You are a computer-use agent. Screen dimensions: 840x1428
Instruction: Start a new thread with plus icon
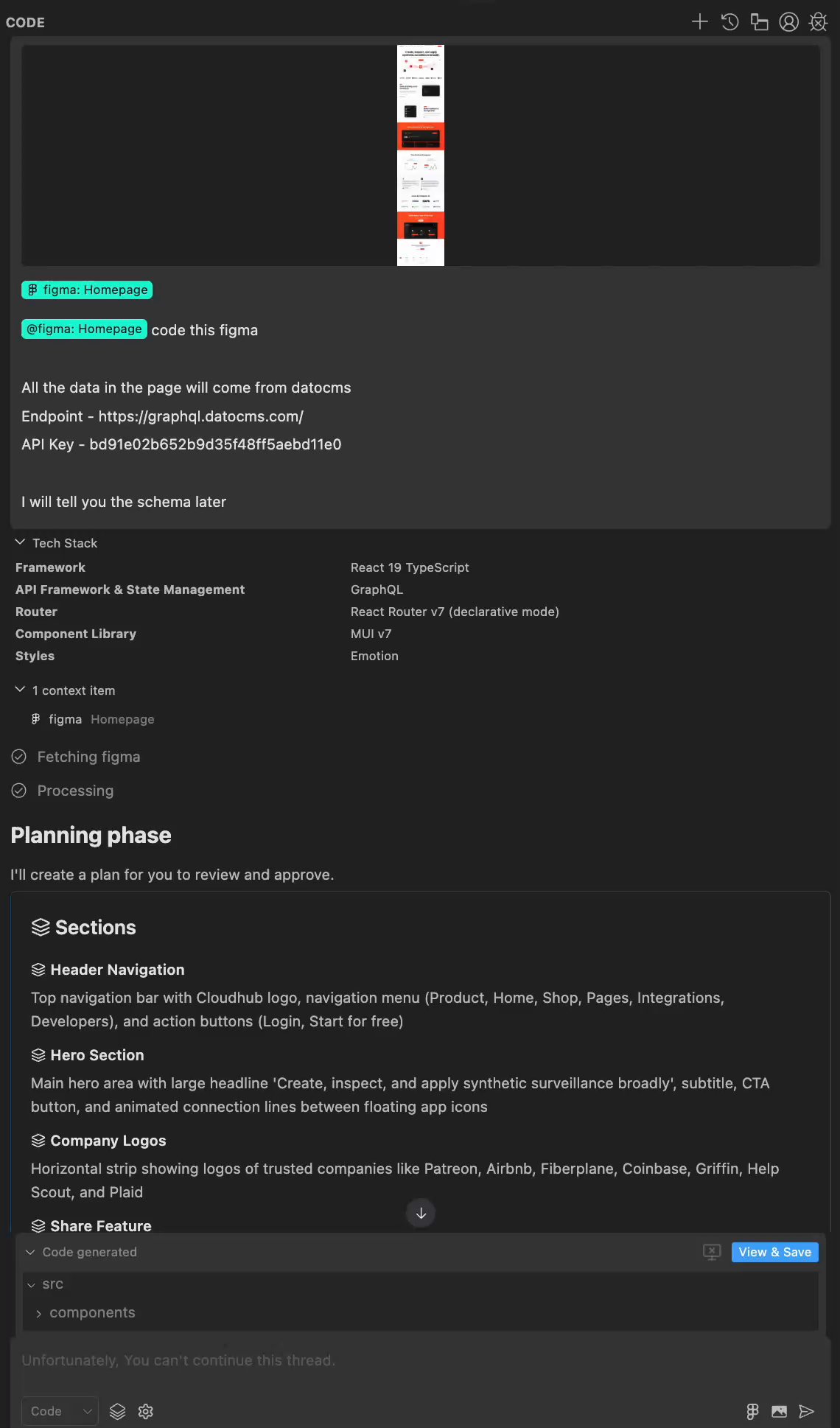[699, 22]
